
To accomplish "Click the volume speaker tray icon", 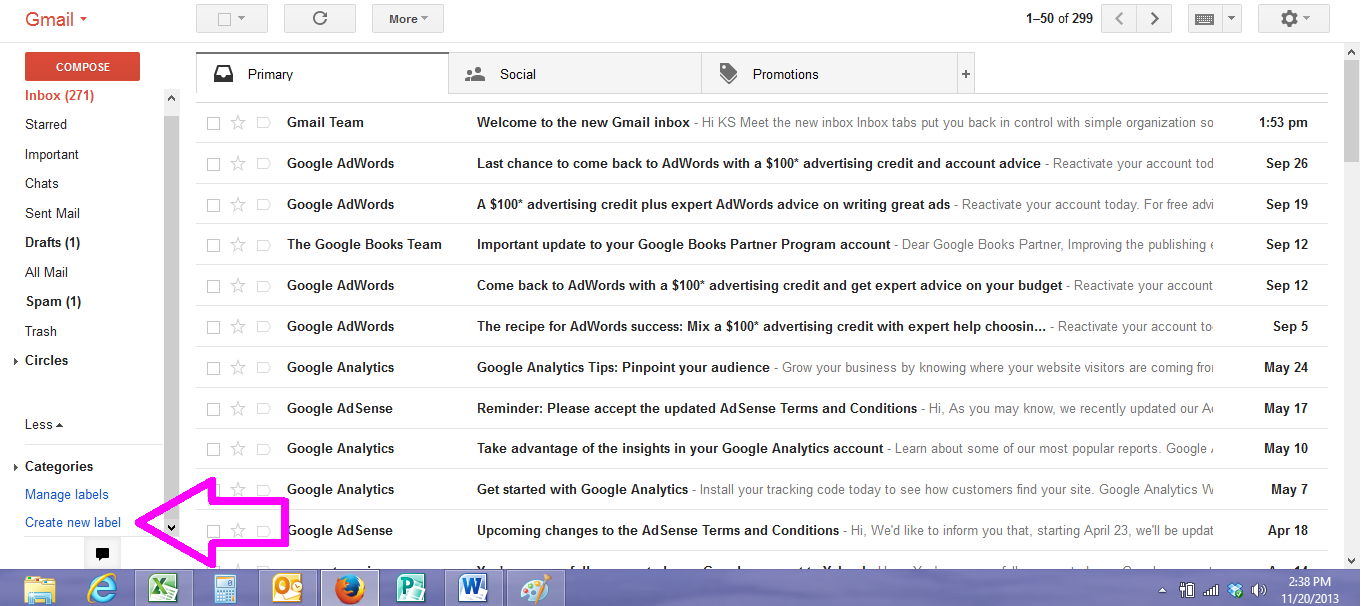I will pos(1259,590).
